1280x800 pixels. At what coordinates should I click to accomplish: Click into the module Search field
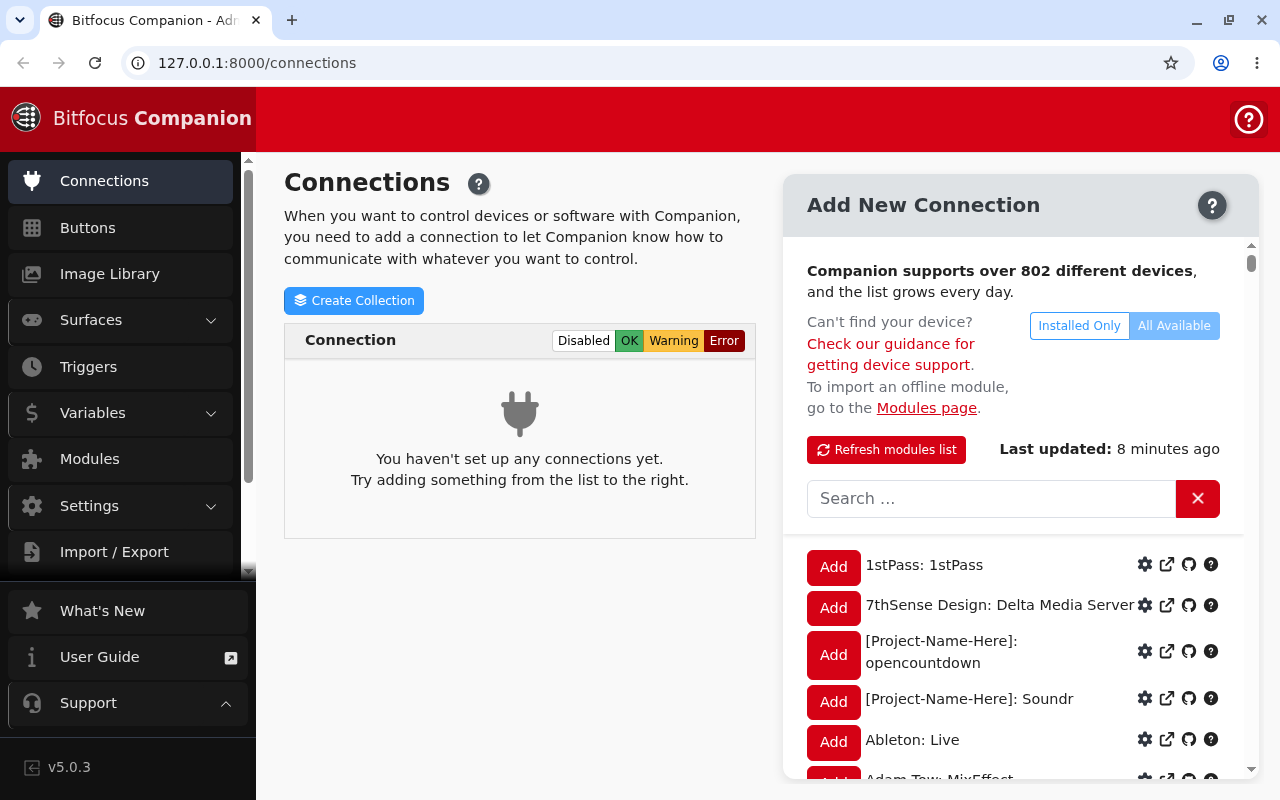[991, 499]
